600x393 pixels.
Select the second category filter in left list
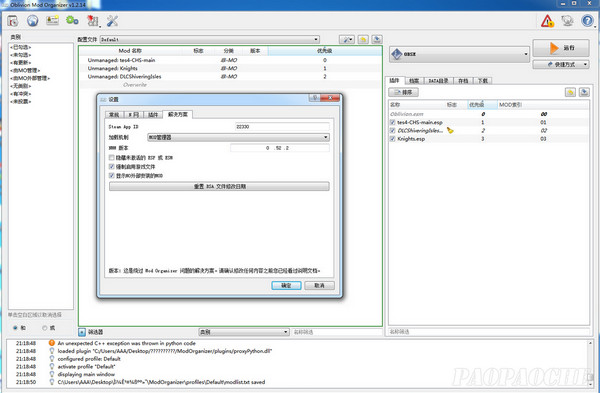pyautogui.click(x=21, y=55)
